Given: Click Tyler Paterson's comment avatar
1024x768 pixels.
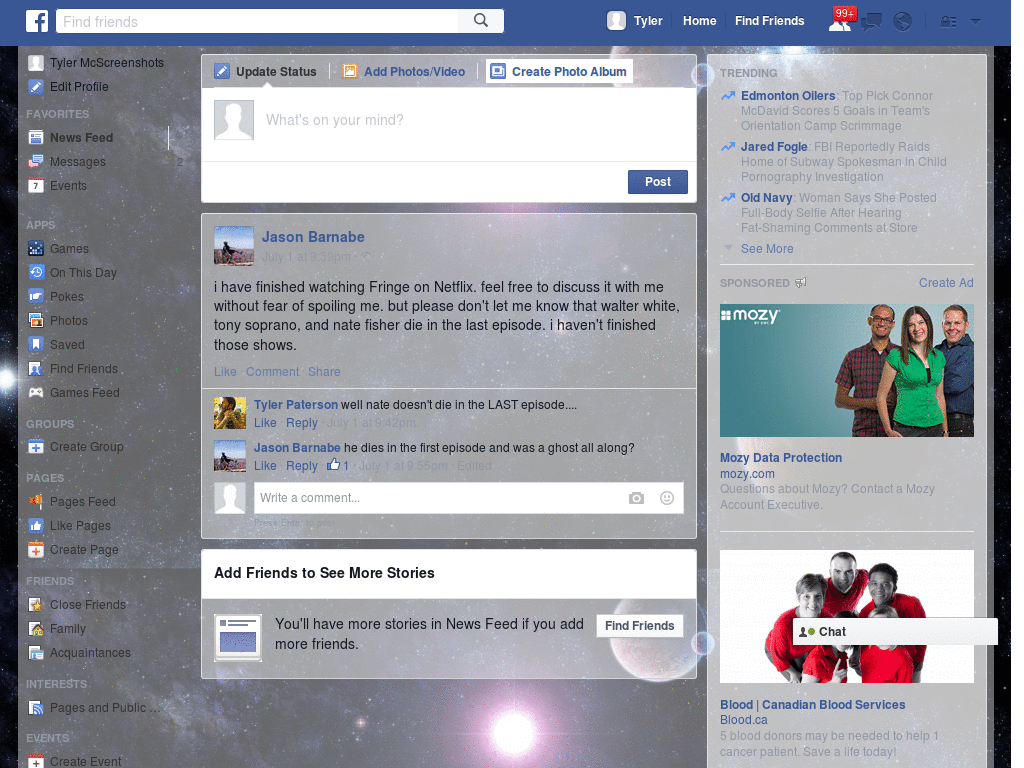Looking at the screenshot, I should pyautogui.click(x=230, y=413).
